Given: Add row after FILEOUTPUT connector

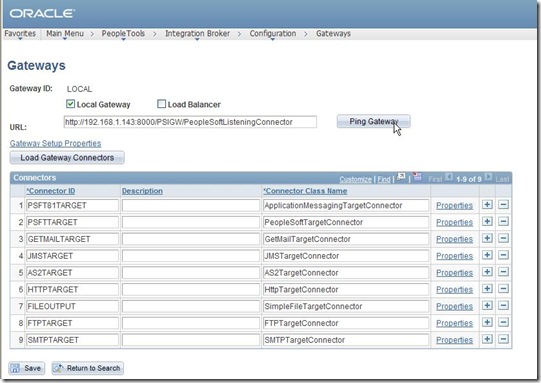Looking at the screenshot, I should coord(487,306).
